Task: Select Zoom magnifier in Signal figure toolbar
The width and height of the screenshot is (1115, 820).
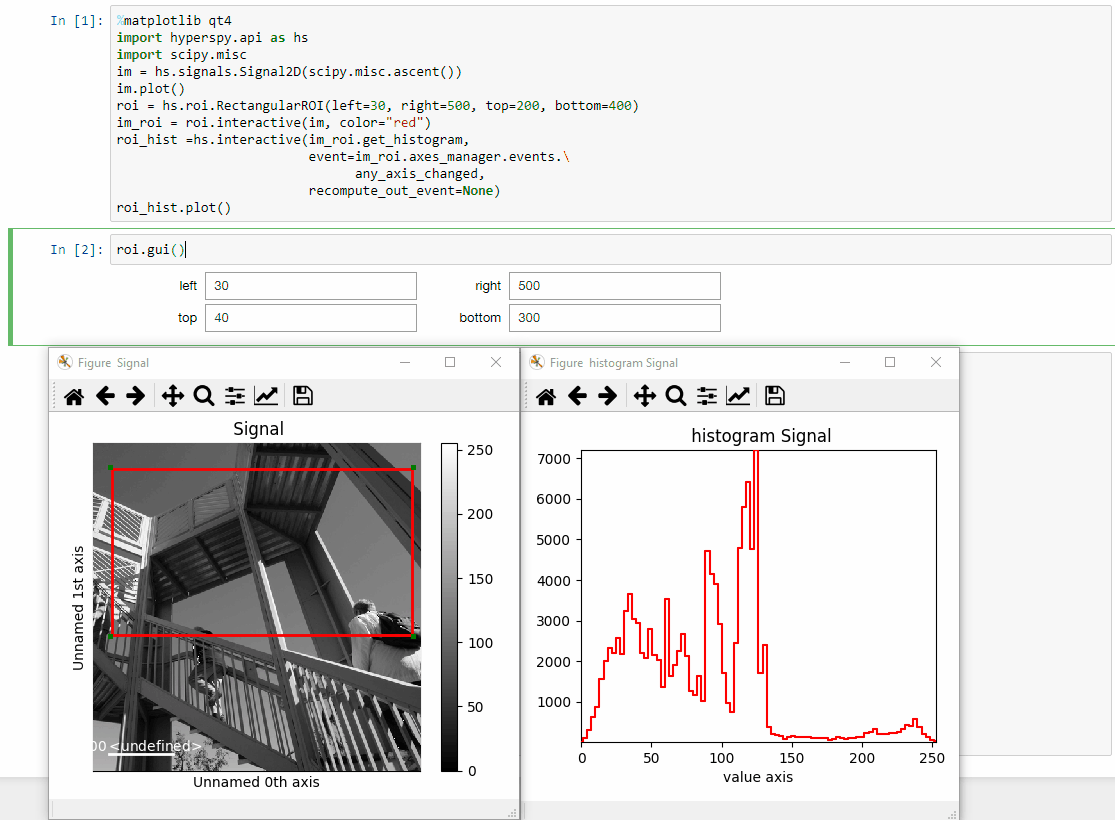Action: click(204, 396)
